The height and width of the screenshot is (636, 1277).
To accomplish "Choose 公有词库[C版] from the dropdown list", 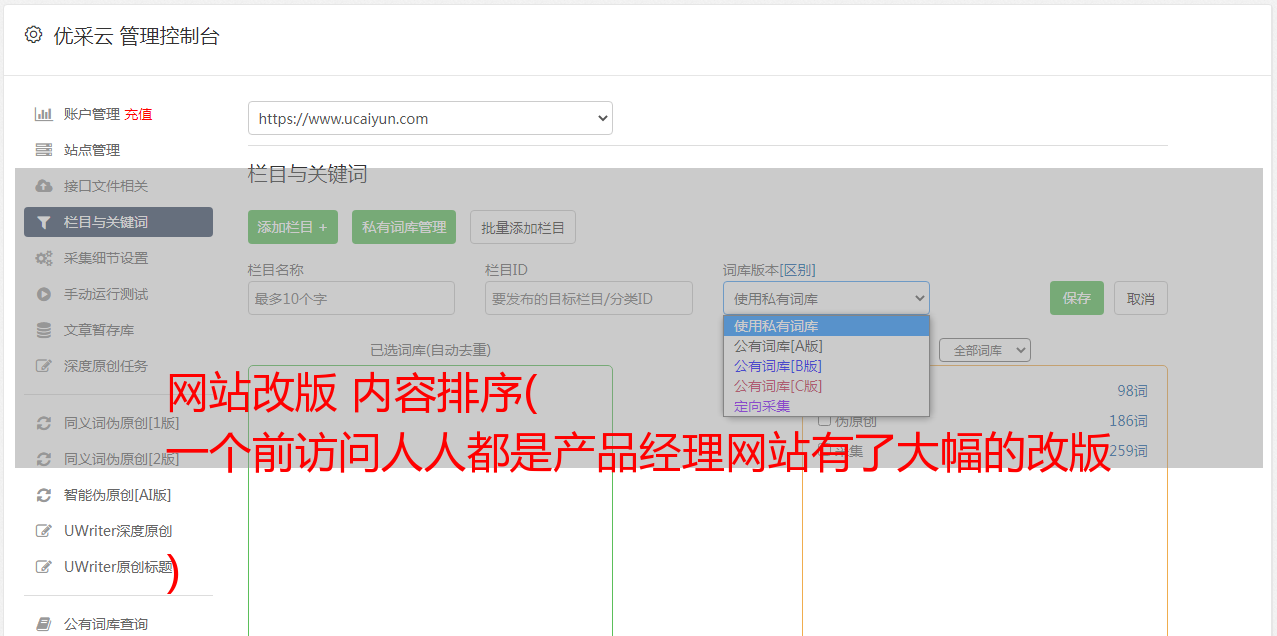I will (826, 386).
